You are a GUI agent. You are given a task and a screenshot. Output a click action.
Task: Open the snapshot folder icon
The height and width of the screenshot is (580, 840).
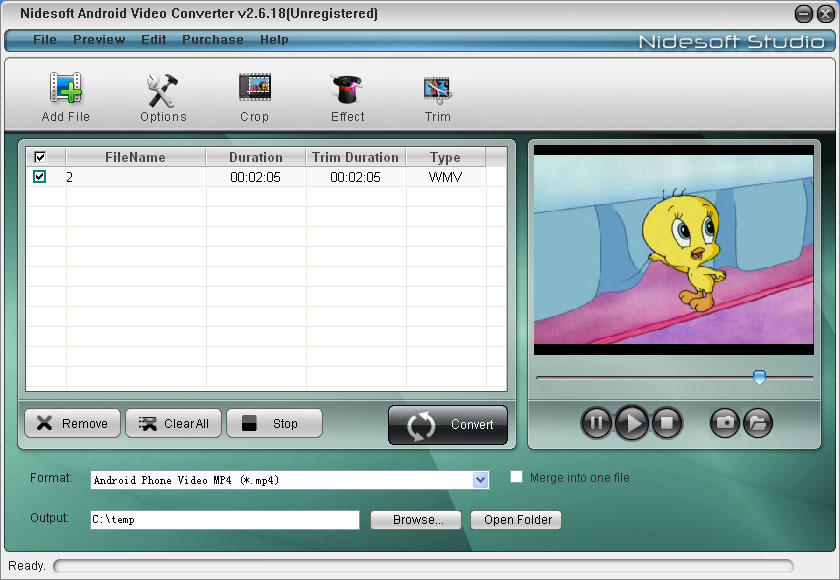[x=758, y=423]
